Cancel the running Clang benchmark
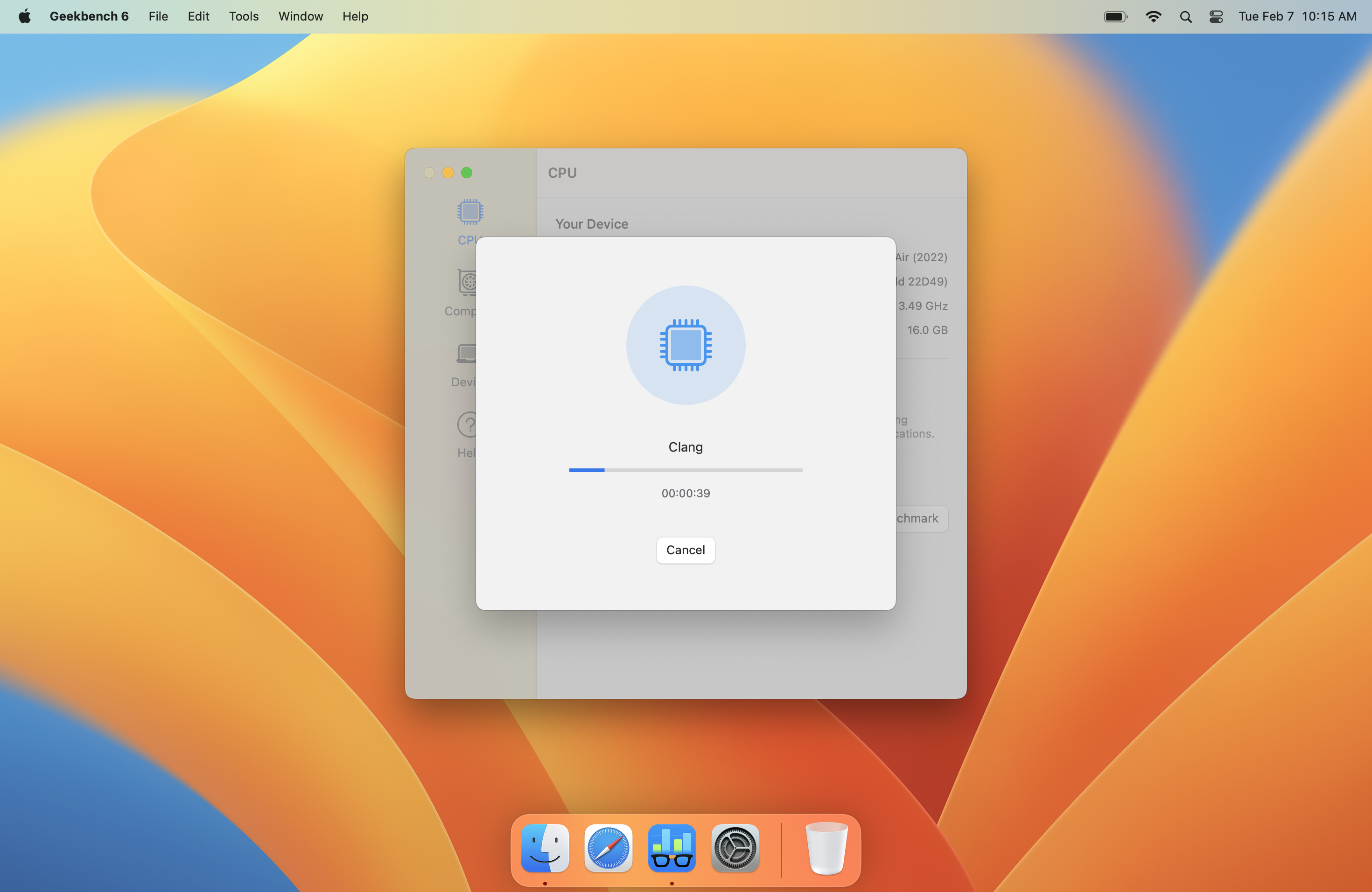The width and height of the screenshot is (1372, 892). [x=686, y=551]
